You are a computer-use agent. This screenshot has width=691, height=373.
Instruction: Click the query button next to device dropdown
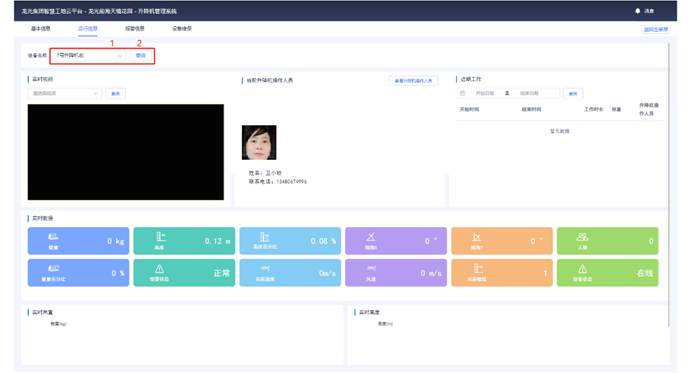point(141,56)
